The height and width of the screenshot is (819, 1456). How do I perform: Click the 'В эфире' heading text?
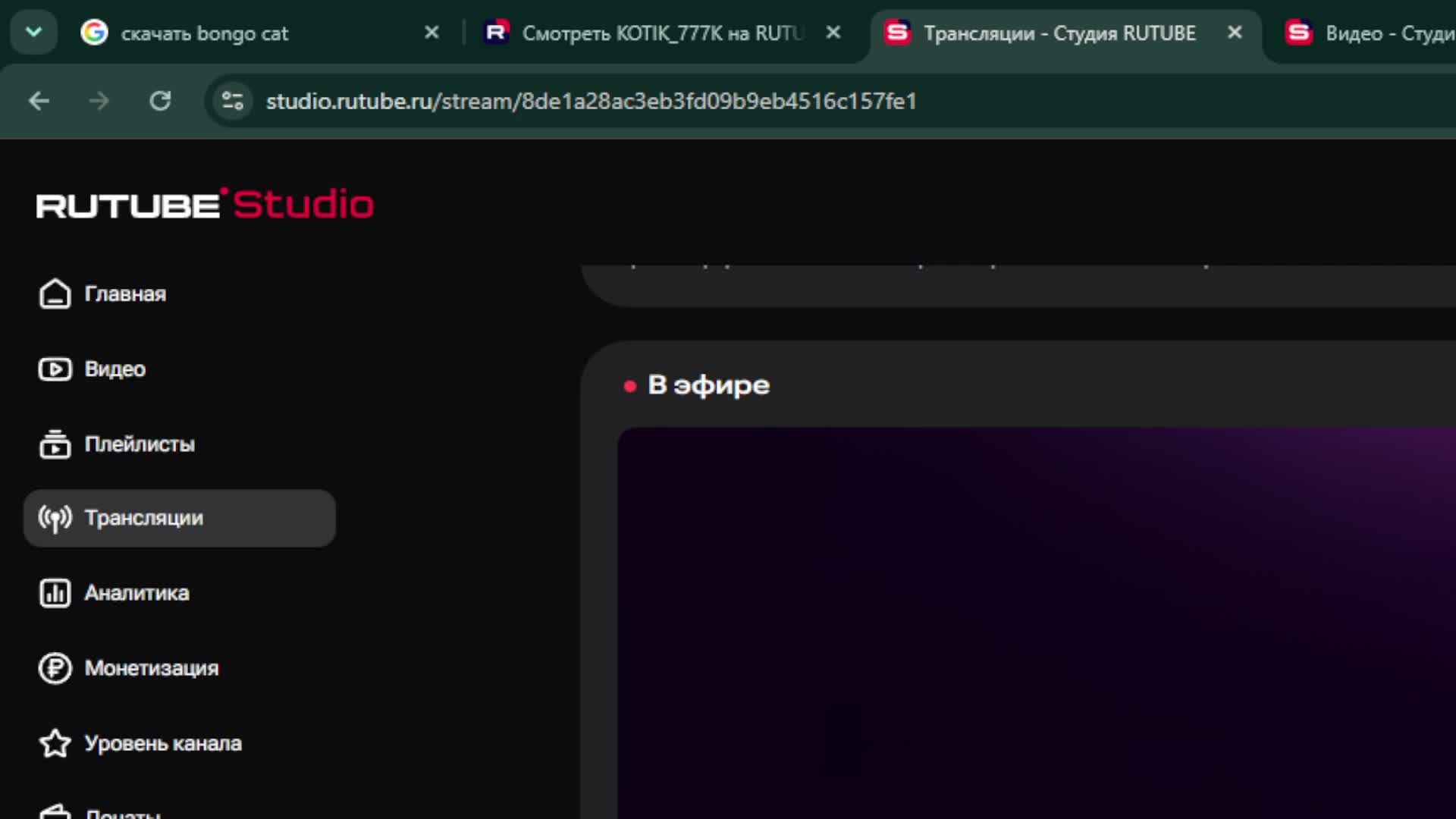(x=708, y=385)
